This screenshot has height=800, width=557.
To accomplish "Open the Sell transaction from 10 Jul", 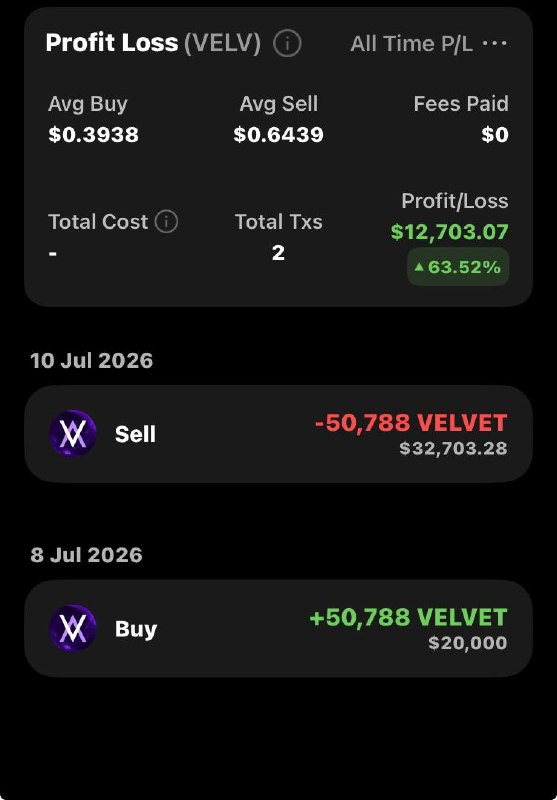I will coord(278,434).
